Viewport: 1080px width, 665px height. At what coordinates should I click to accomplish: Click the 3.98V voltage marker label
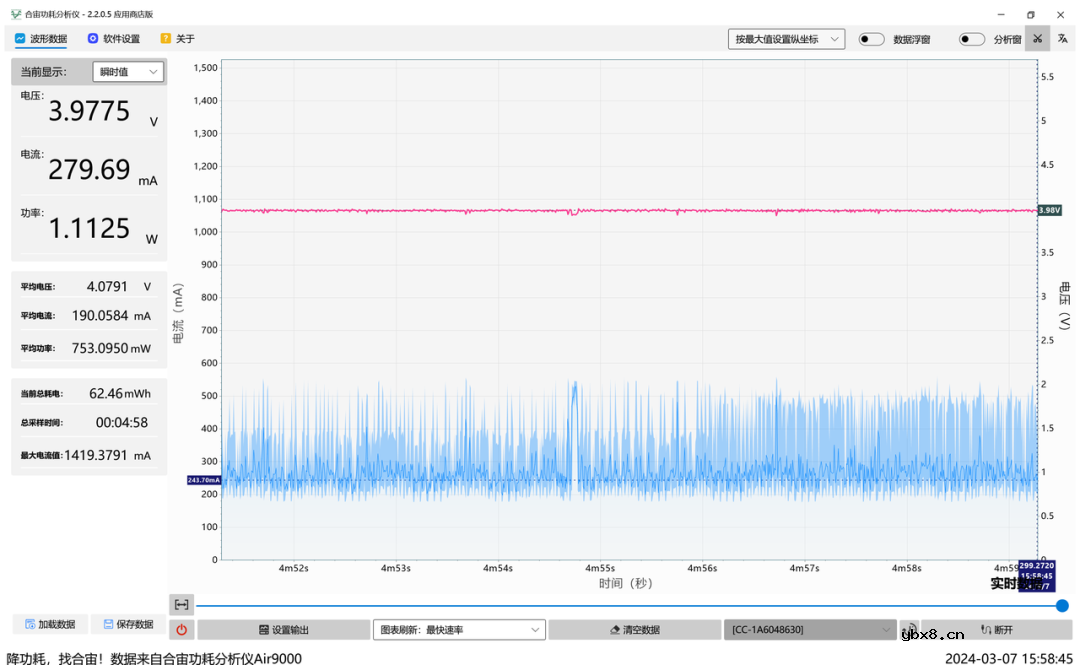coord(1049,210)
